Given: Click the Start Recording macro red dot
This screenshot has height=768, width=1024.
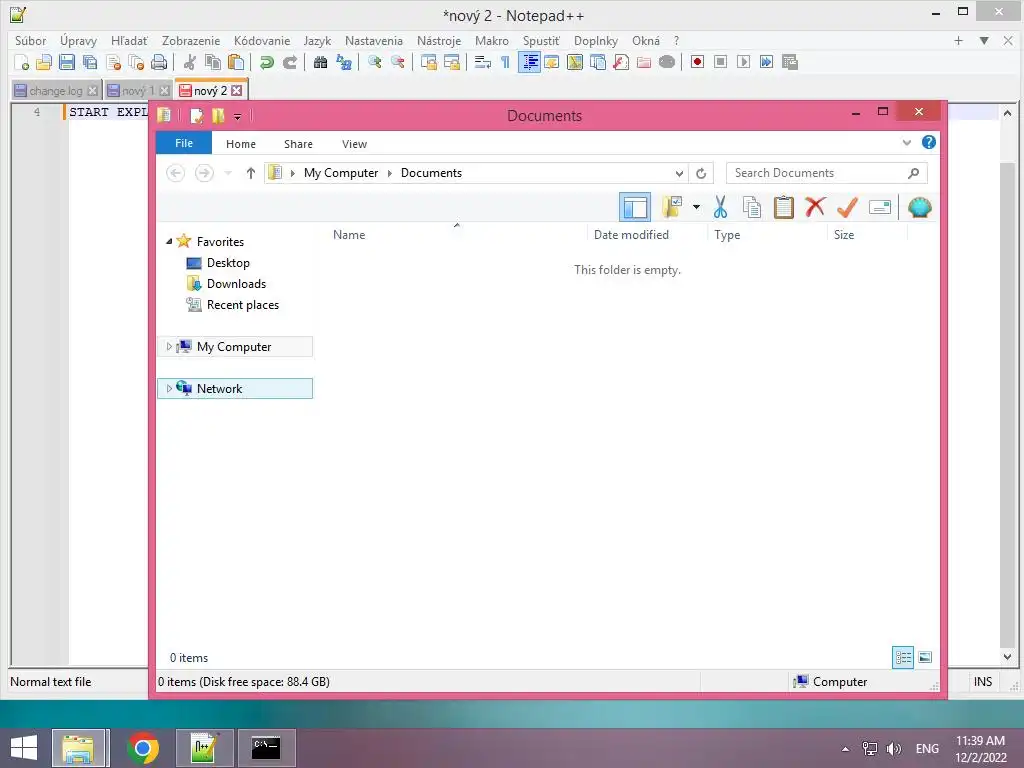Looking at the screenshot, I should point(697,62).
